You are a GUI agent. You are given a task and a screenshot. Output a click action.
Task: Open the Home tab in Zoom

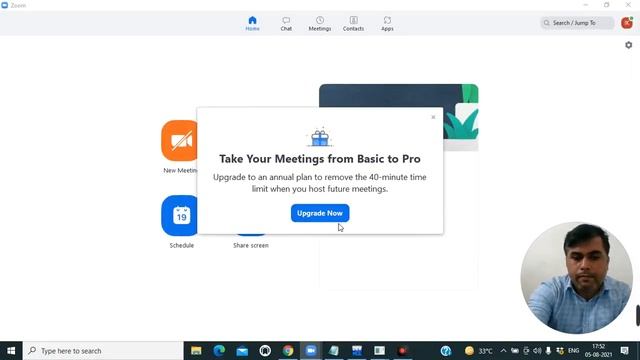pos(252,24)
